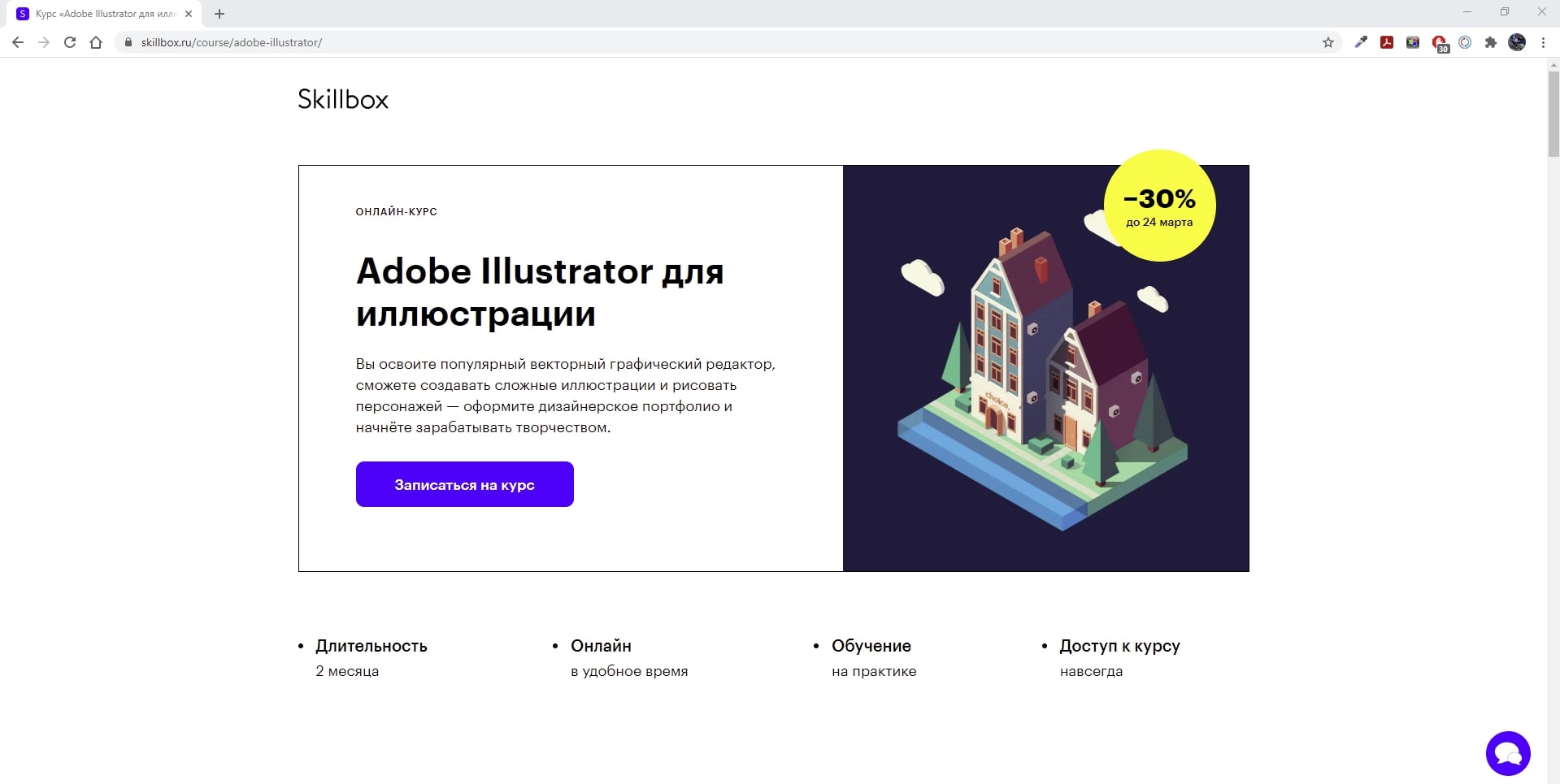
Task: Open the ad blocker extension showing 30
Action: [x=1440, y=44]
